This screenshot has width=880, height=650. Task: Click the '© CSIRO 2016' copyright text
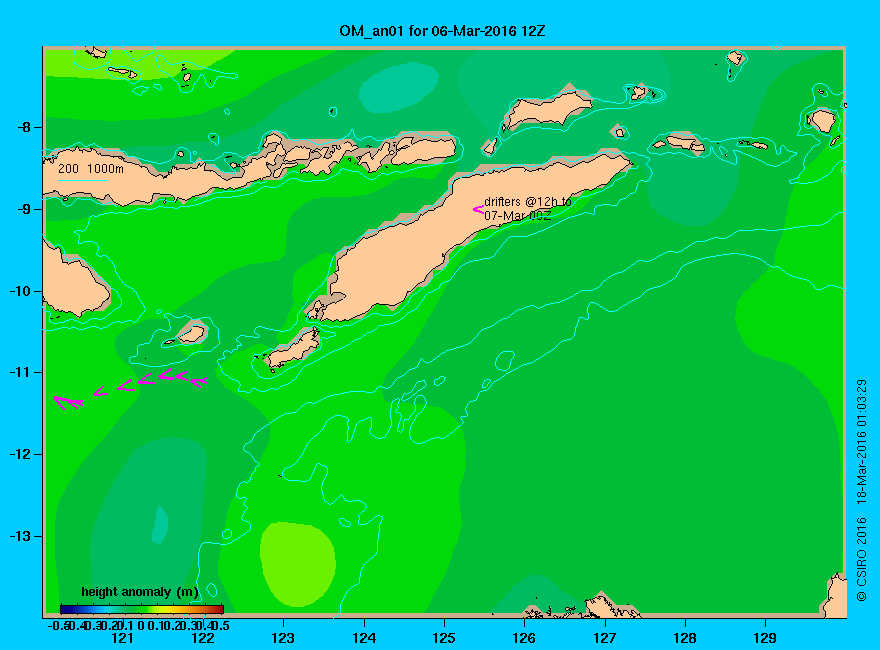(x=861, y=560)
